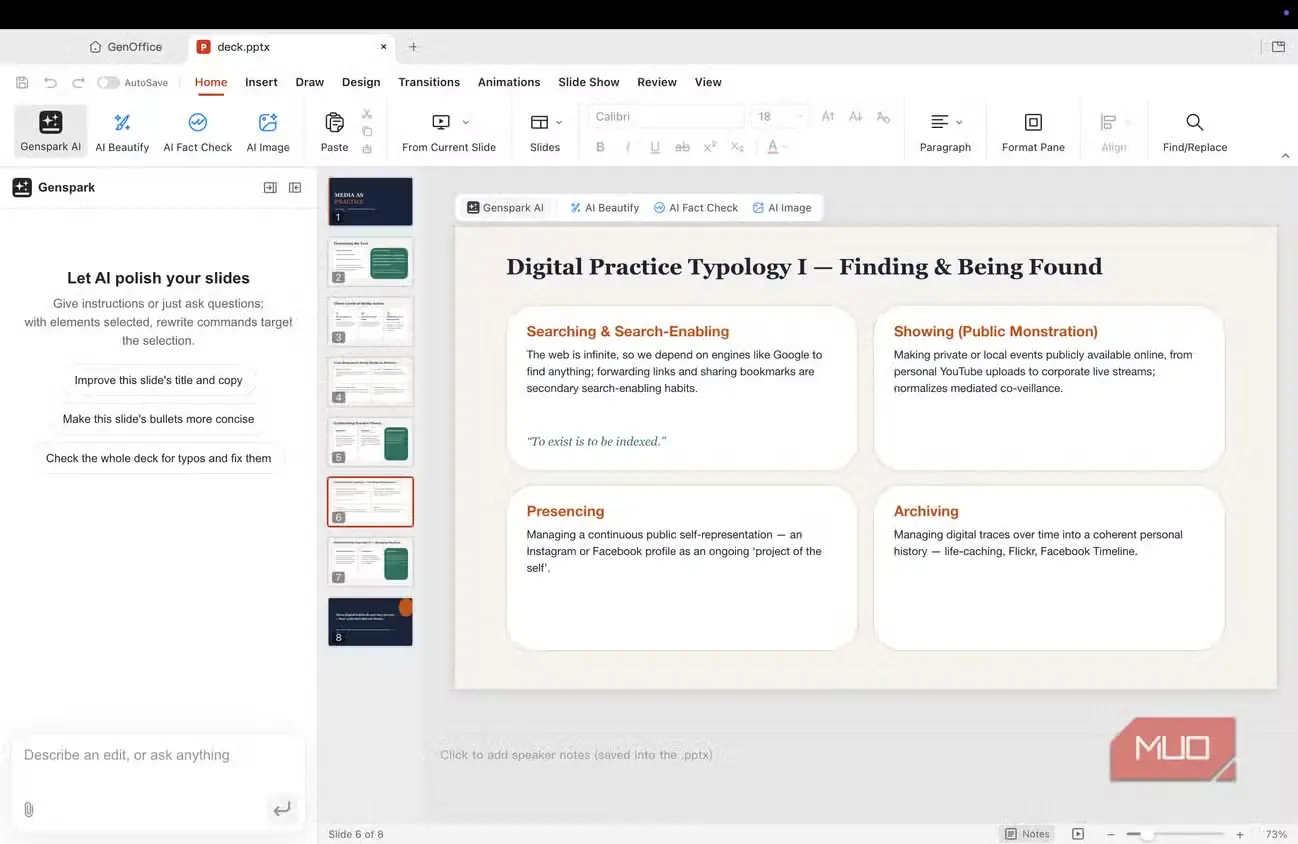Expand the Slides layout dropdown

(x=558, y=122)
